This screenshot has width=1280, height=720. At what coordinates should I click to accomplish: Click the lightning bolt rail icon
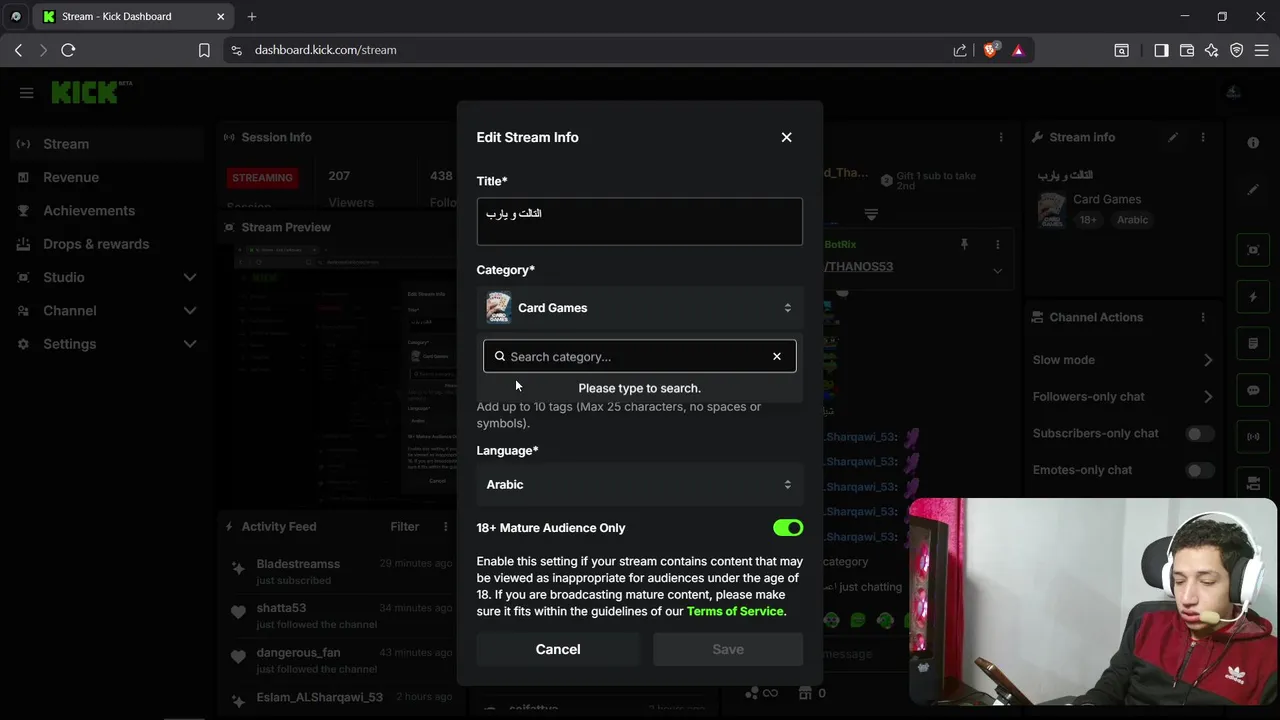[x=1253, y=297]
